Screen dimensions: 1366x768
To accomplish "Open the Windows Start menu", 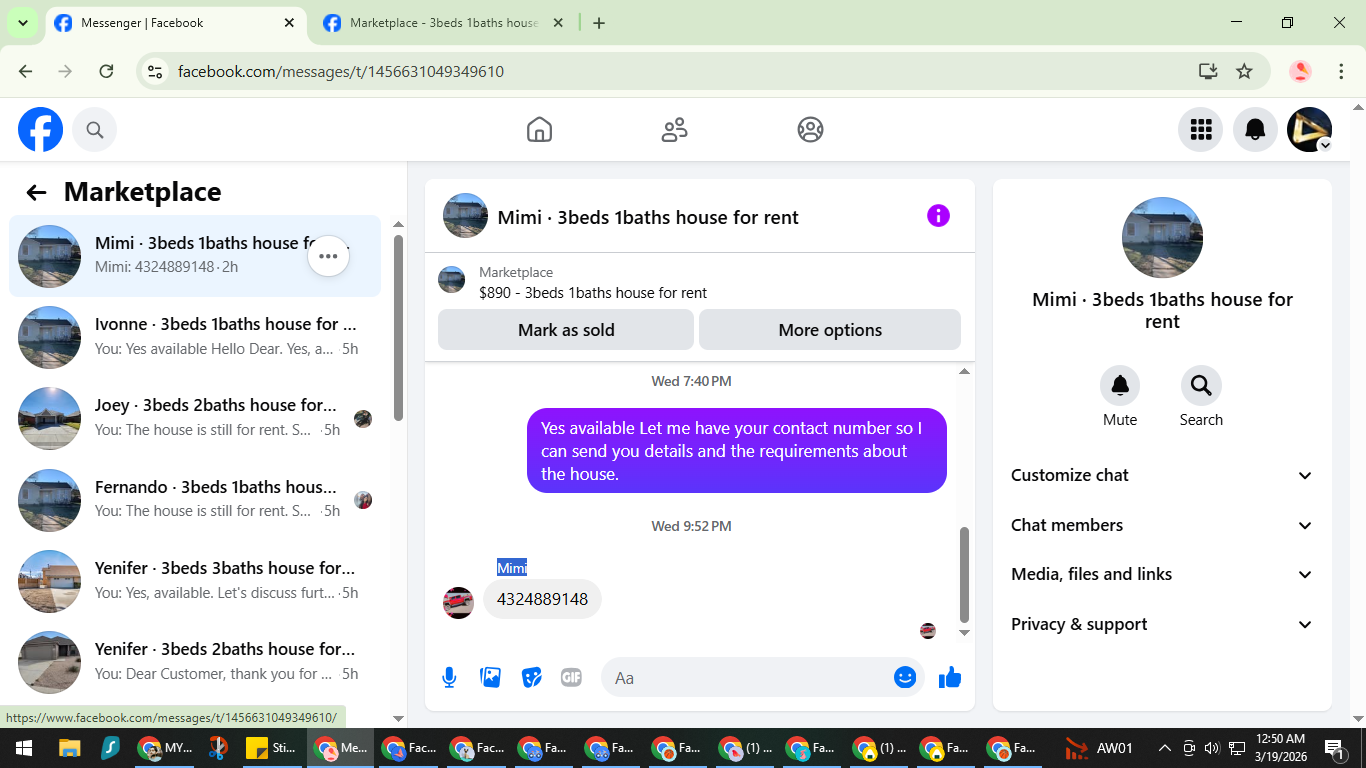I will [24, 748].
